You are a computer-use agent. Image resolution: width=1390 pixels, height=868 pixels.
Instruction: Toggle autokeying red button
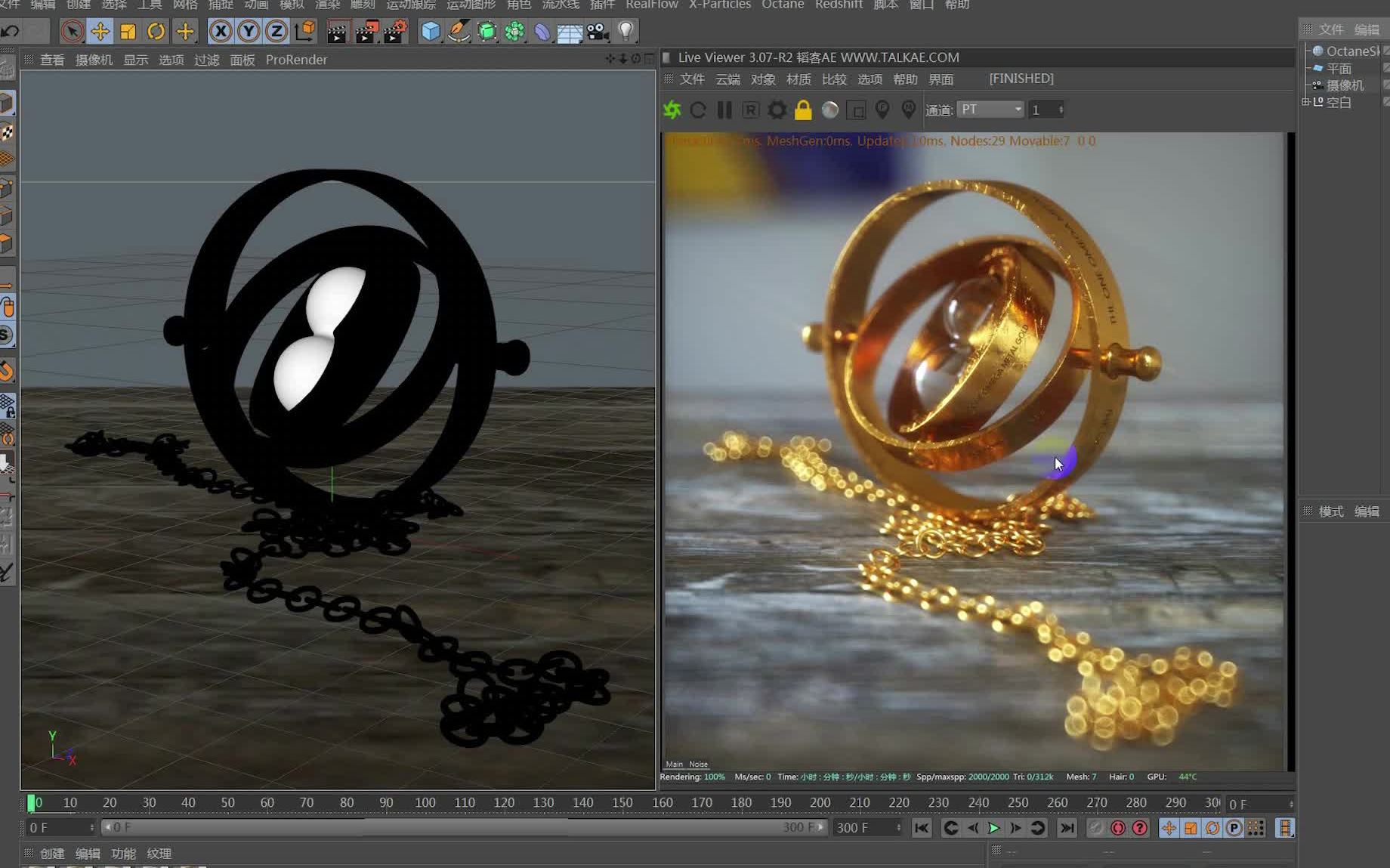coord(1118,828)
